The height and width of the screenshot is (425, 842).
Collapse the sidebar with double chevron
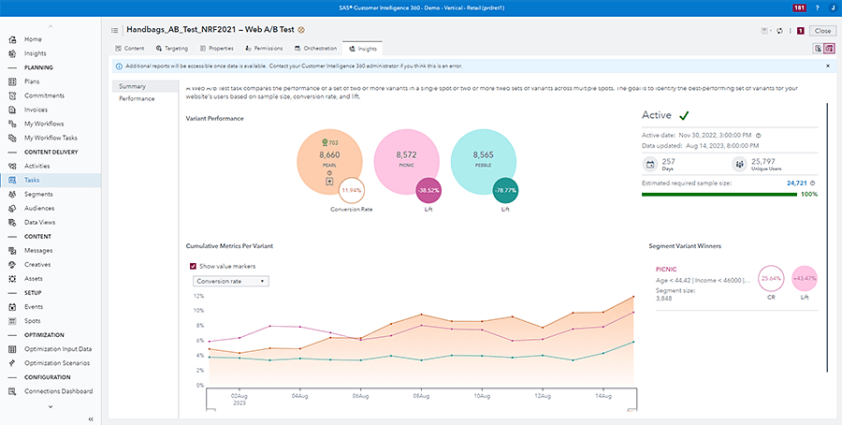(x=91, y=419)
